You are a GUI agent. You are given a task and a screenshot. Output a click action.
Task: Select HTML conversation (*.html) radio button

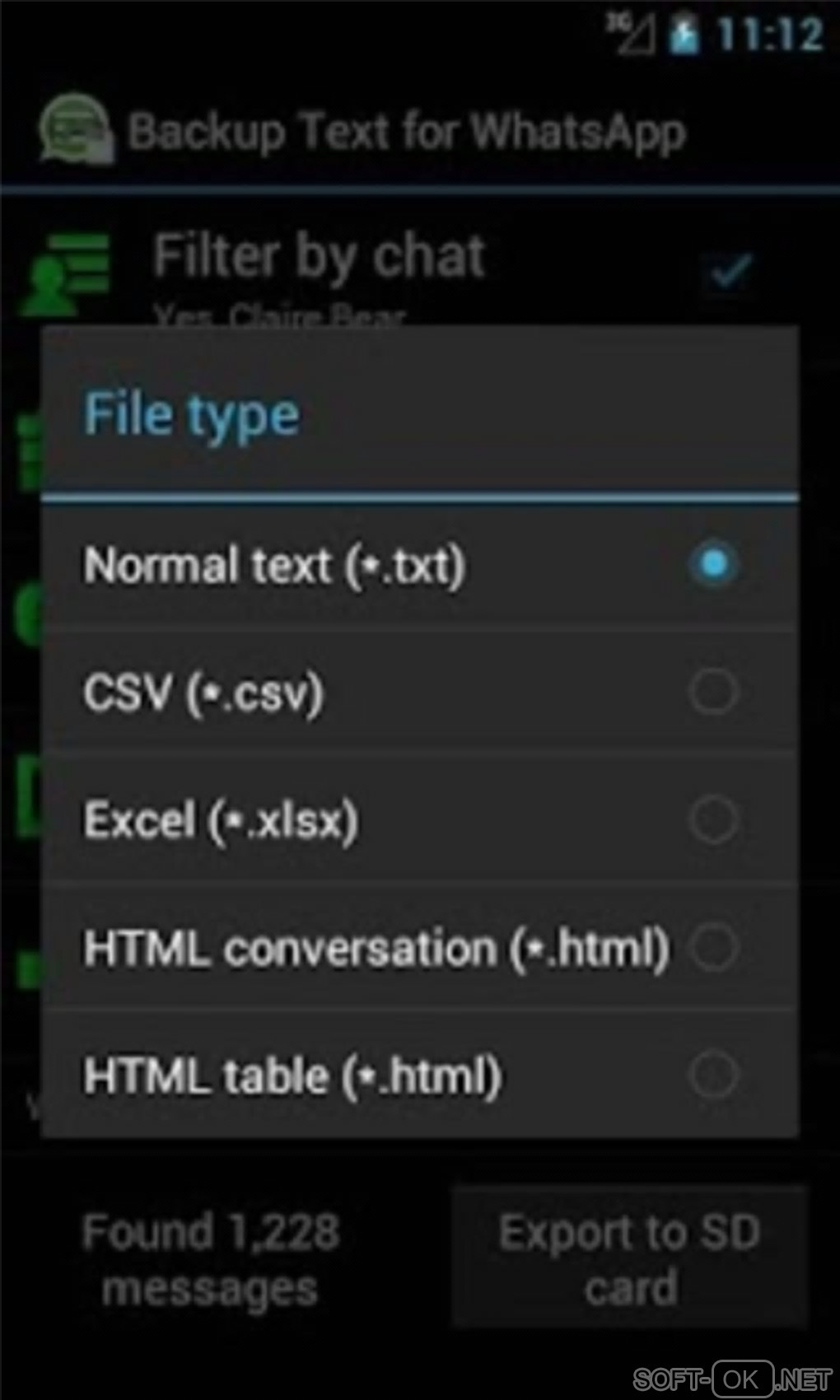(713, 947)
